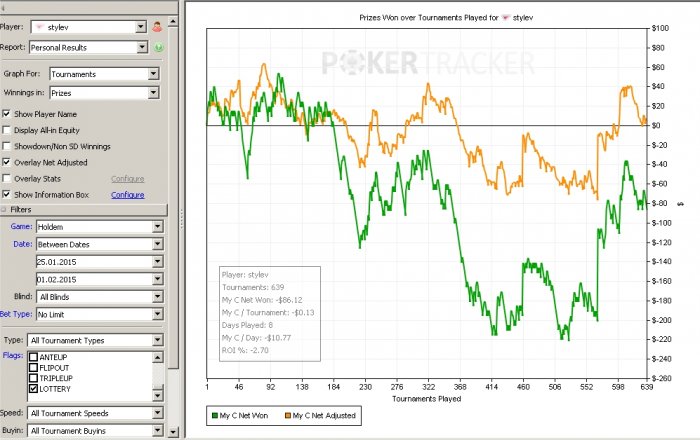Click the orange My C Net Adjusted legend swatch

click(x=288, y=415)
